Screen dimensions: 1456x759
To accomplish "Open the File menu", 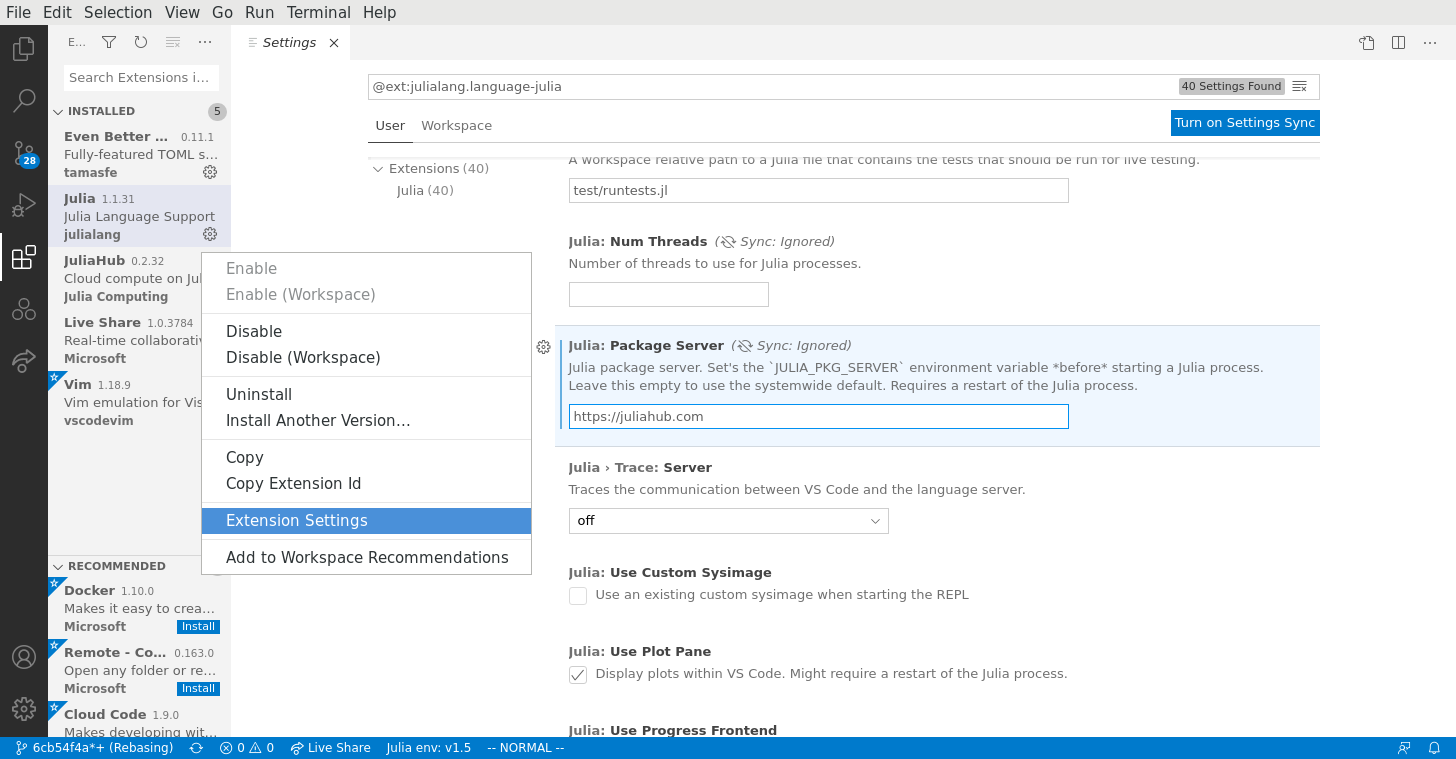I will (x=18, y=12).
